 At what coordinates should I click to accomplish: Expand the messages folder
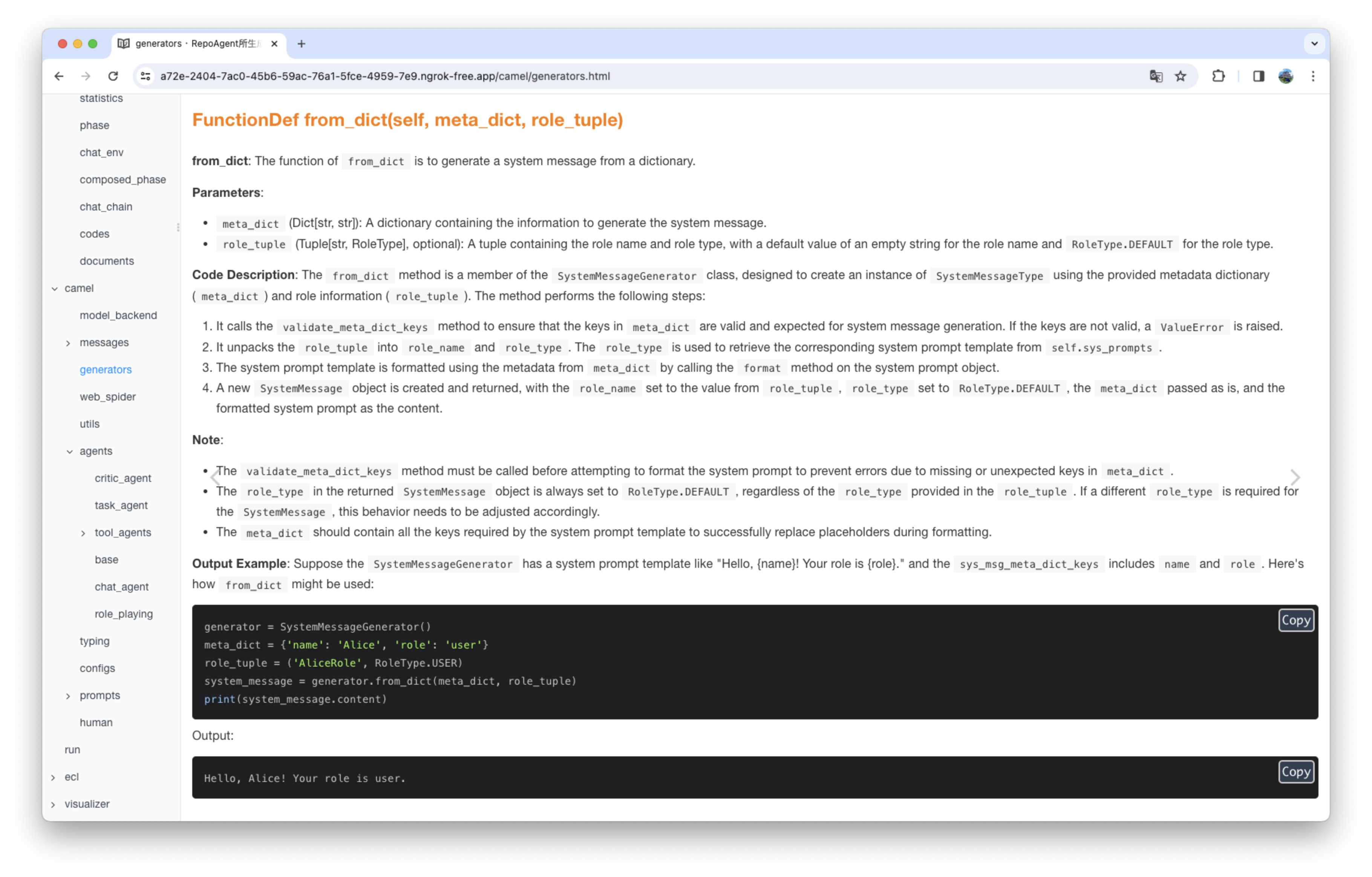(68, 343)
